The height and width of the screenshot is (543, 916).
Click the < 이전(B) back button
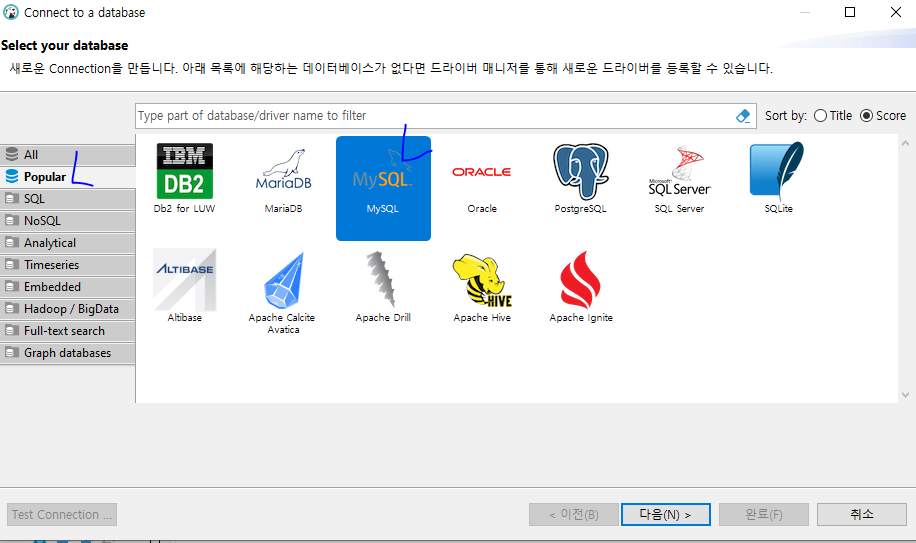[x=574, y=514]
